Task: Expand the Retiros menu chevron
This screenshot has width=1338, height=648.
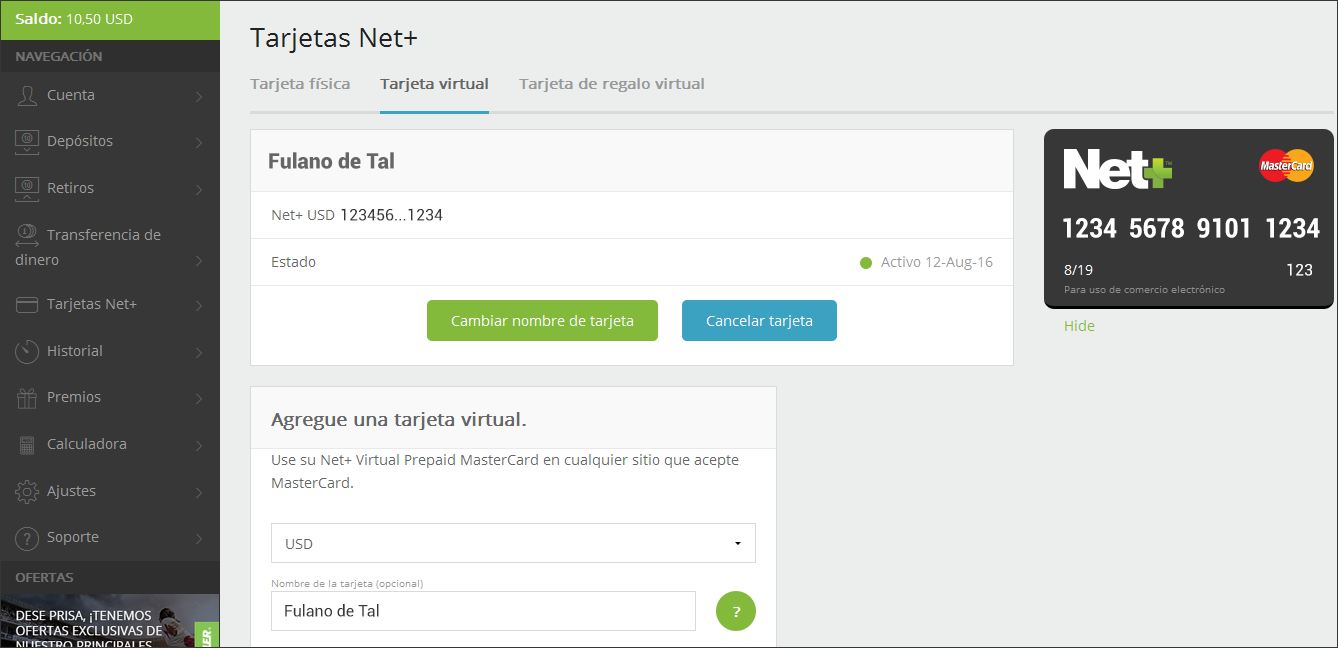Action: pos(199,189)
